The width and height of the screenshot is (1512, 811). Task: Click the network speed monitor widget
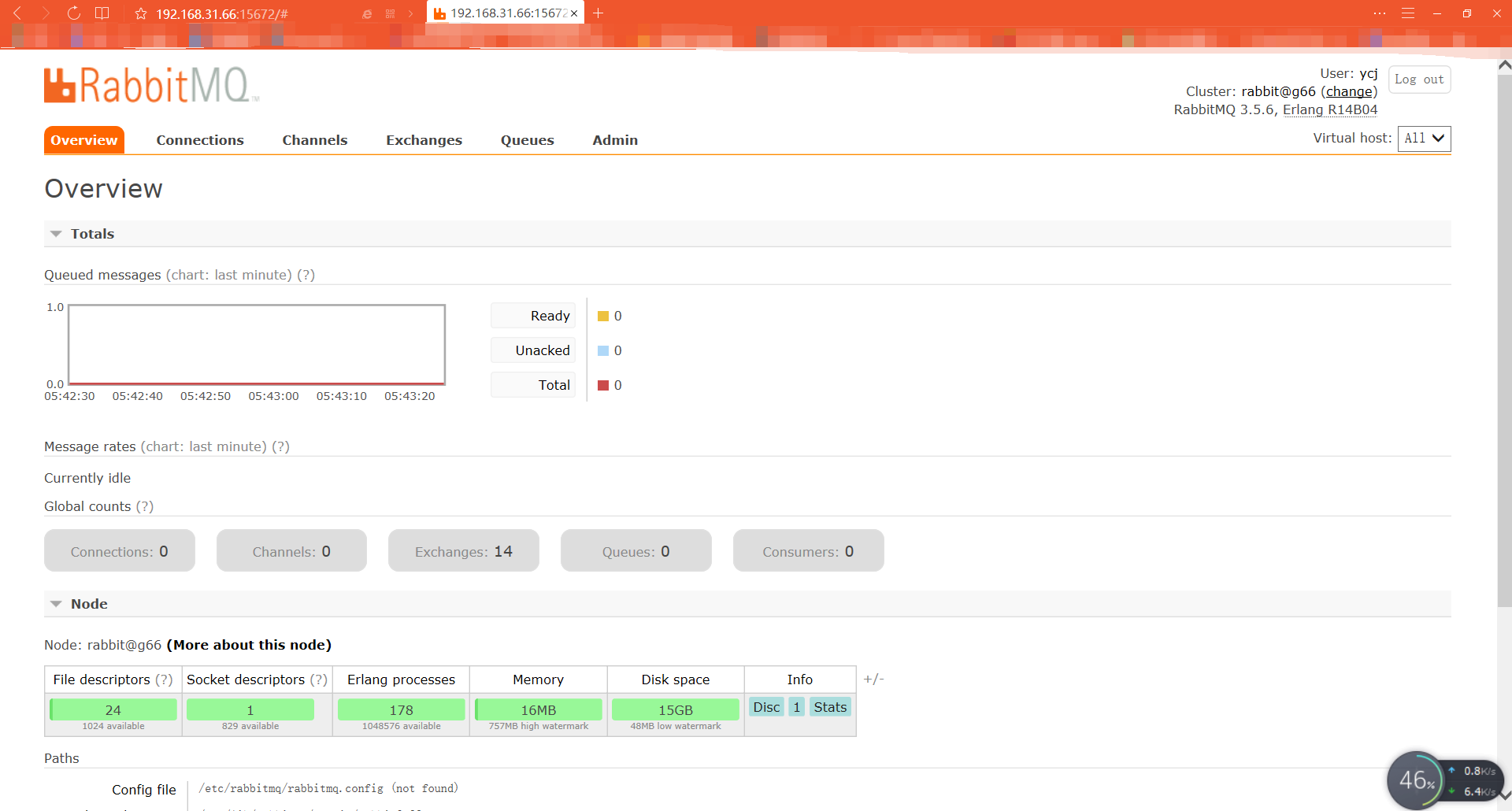[x=1444, y=780]
